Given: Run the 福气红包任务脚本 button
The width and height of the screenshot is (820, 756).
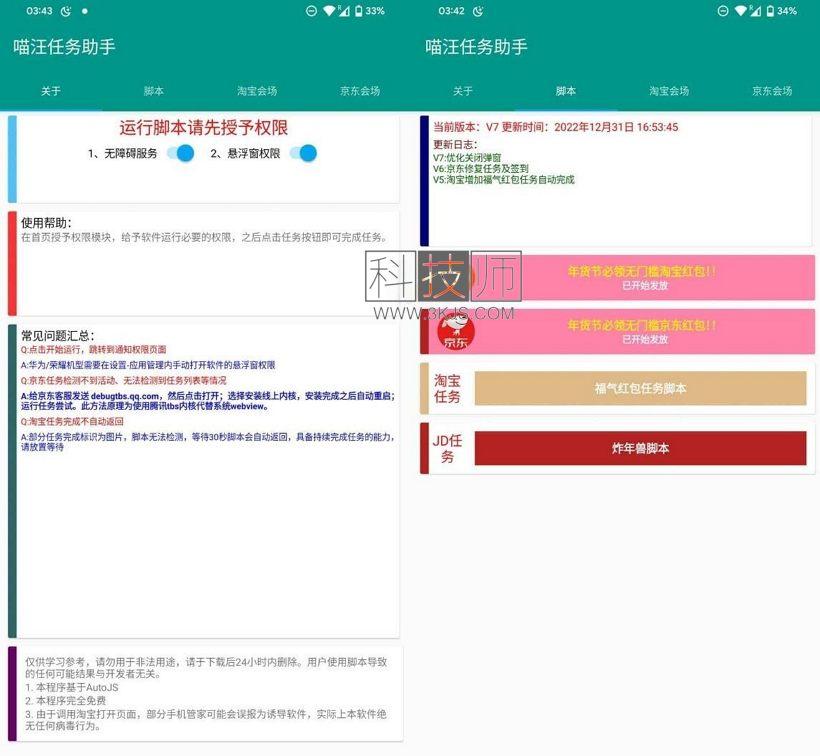Looking at the screenshot, I should click(640, 388).
